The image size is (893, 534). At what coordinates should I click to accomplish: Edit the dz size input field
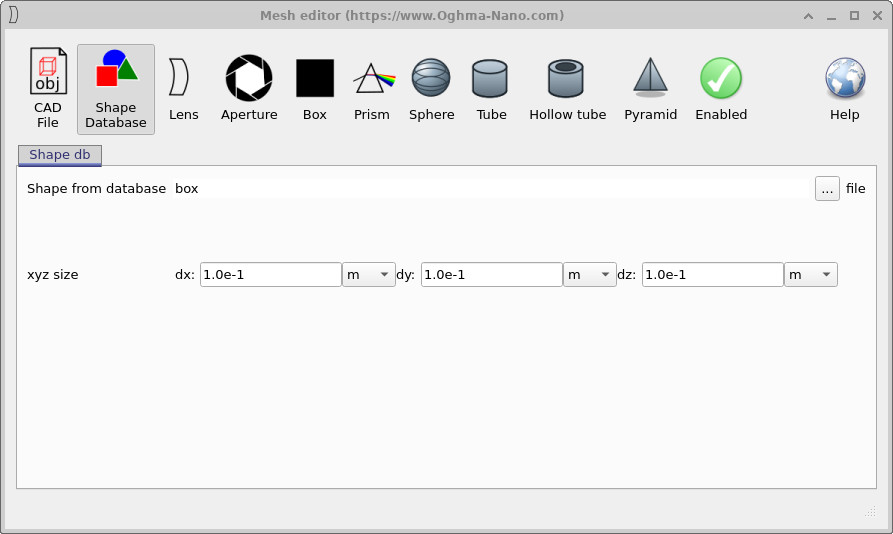tap(712, 274)
